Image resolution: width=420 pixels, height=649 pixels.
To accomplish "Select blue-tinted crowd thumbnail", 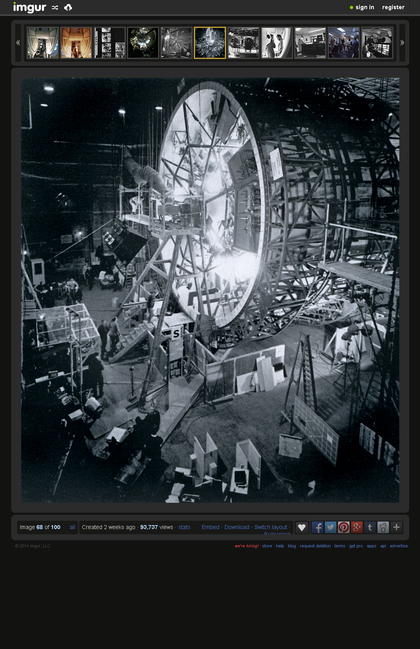I will click(x=343, y=43).
